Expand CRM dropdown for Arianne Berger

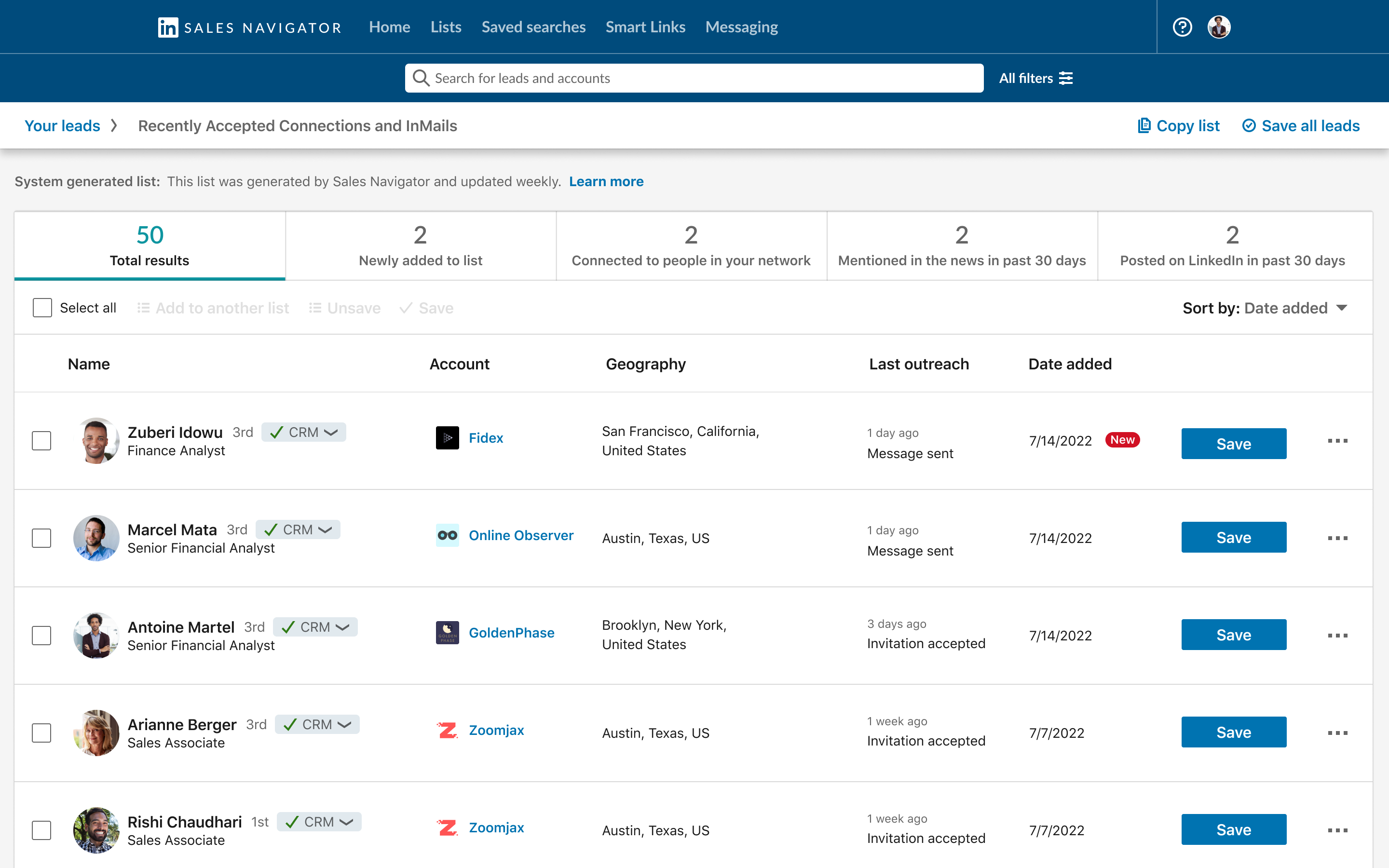(317, 724)
